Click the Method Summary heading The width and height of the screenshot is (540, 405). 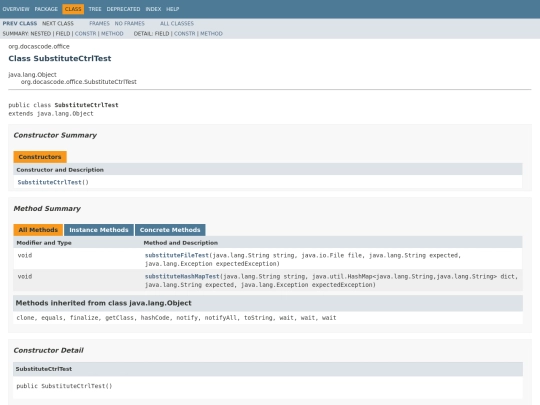[47, 208]
